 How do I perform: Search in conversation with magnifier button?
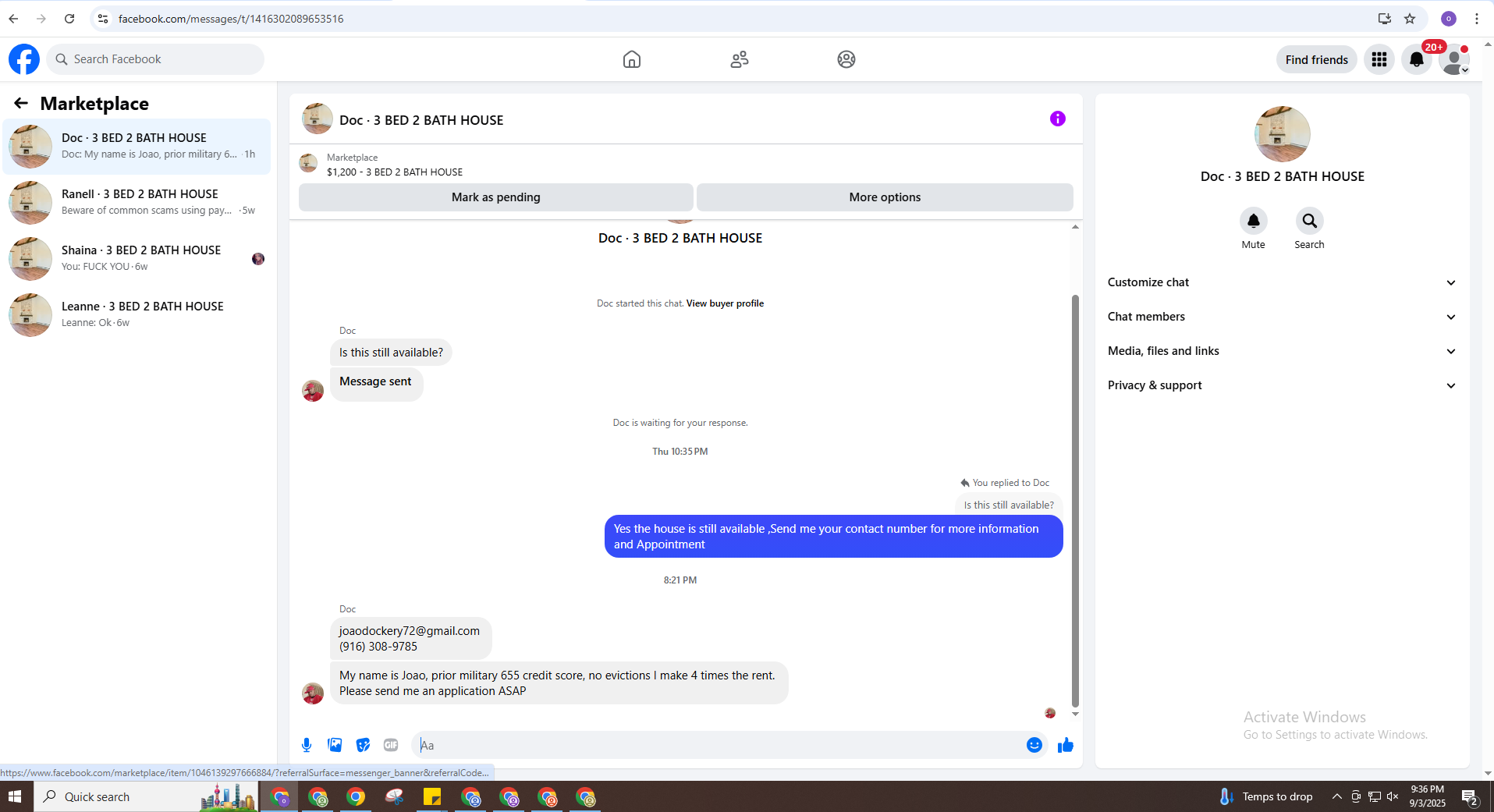coord(1310,221)
